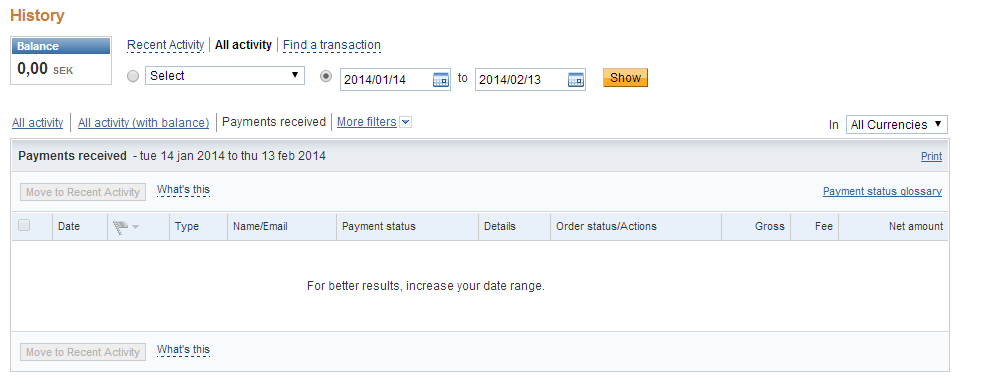Open the More filters link
The width and height of the screenshot is (1006, 385).
click(366, 122)
